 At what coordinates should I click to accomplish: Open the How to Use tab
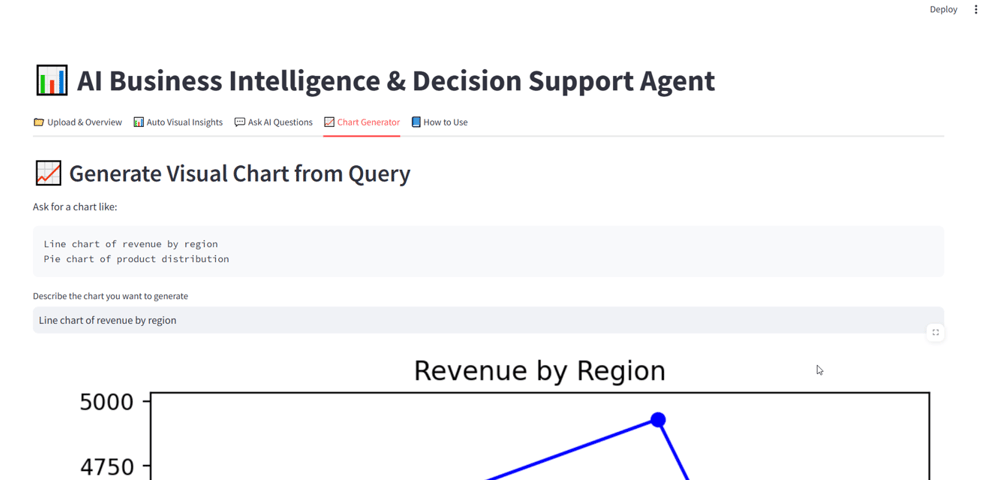coord(439,122)
